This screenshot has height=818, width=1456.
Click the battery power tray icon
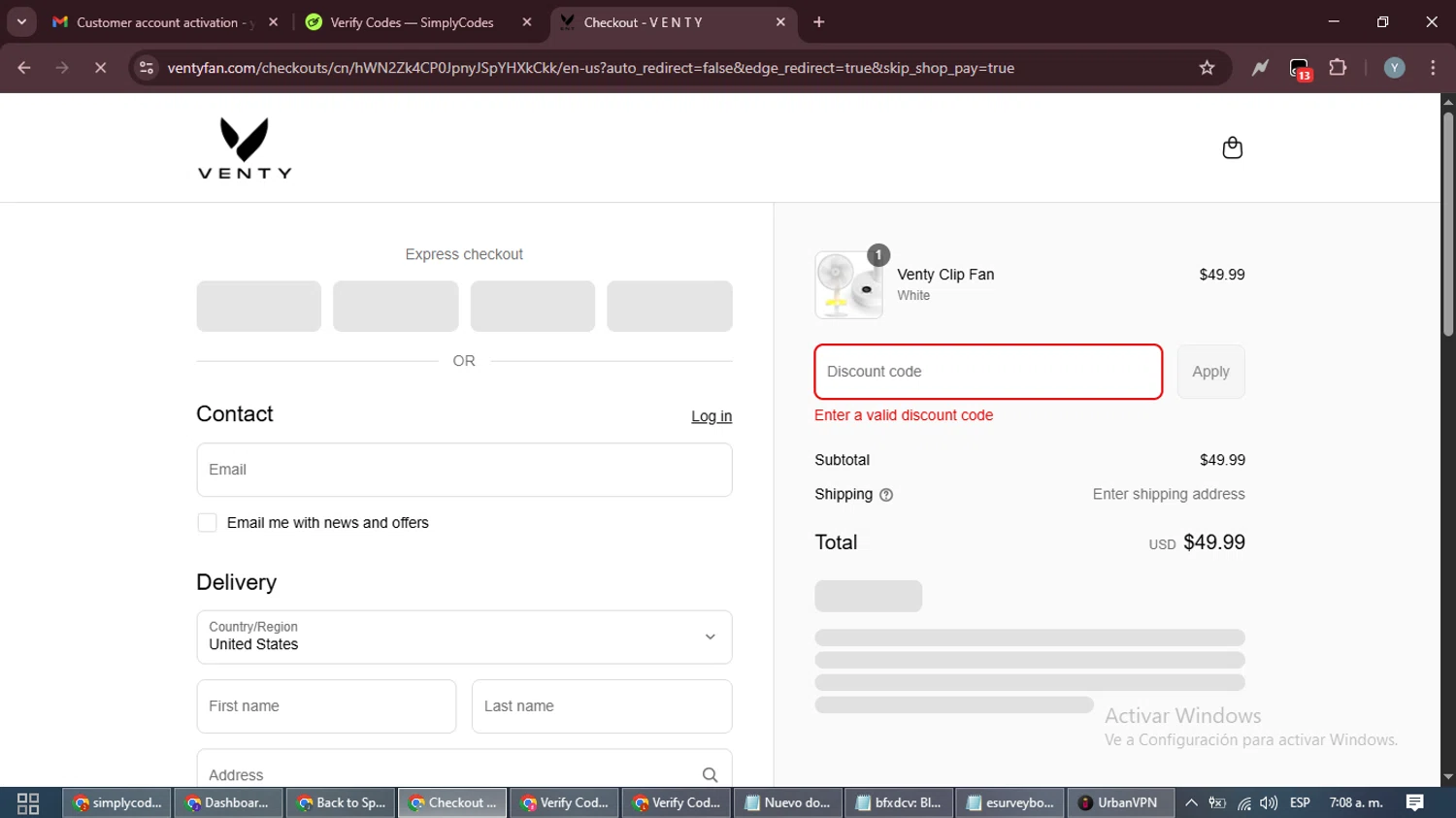tap(1217, 802)
